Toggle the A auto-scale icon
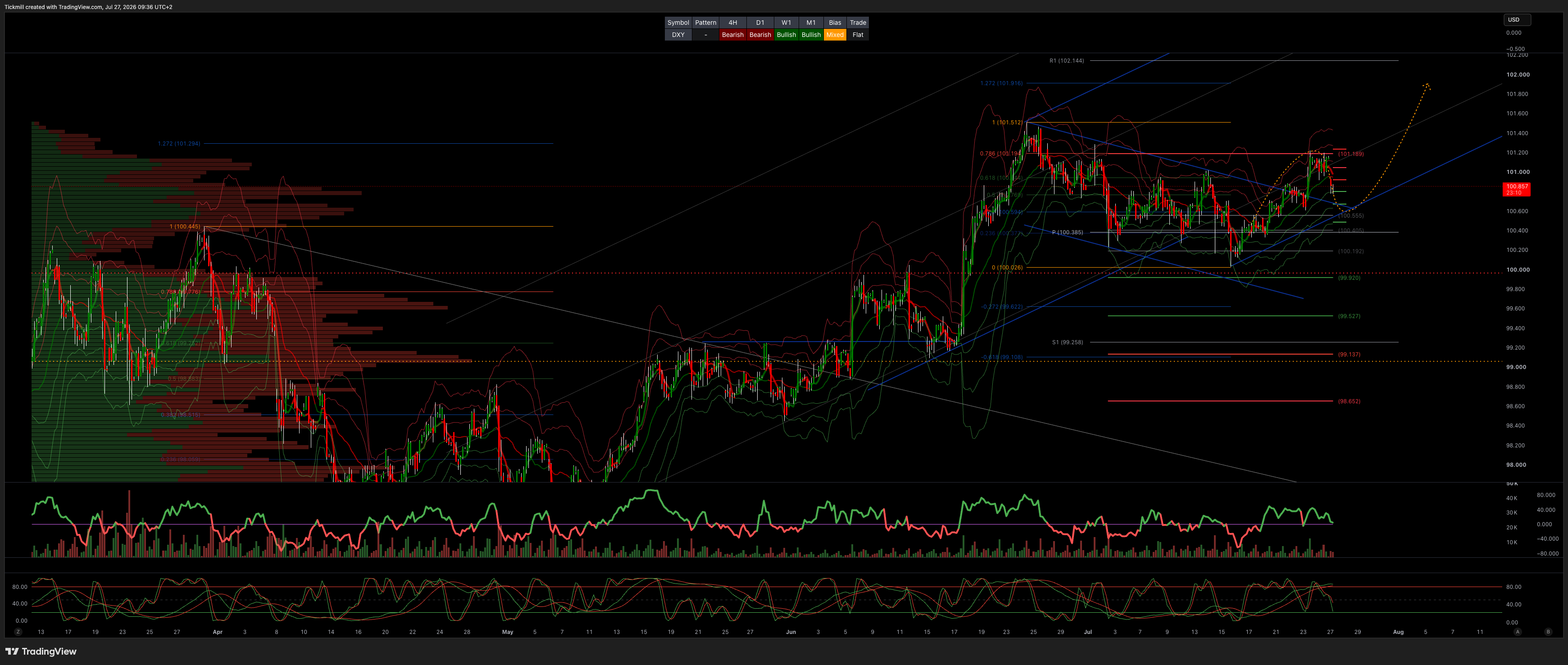1568x665 pixels. click(1518, 632)
